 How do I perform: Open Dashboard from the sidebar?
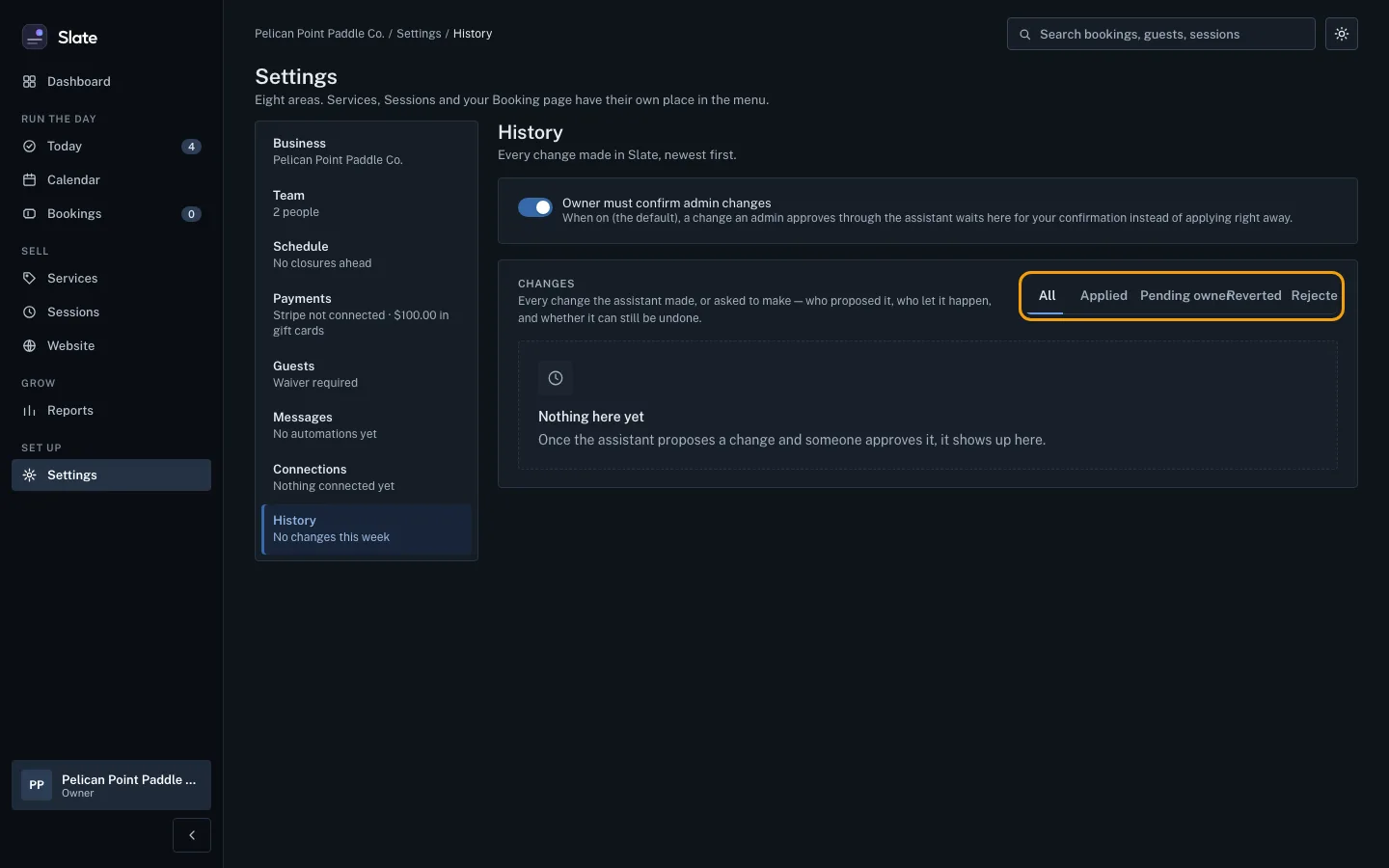tap(111, 82)
